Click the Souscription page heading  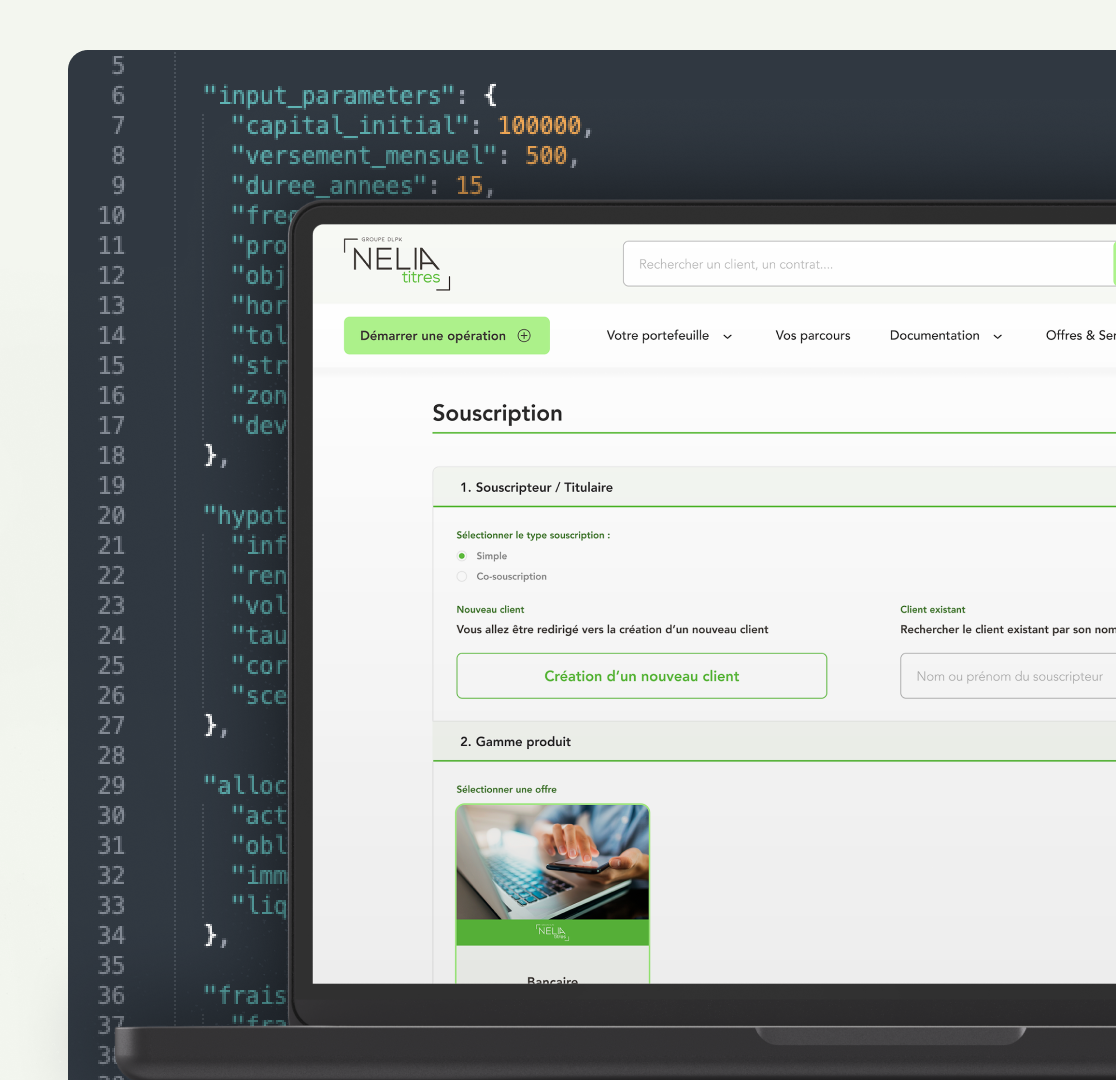[497, 413]
